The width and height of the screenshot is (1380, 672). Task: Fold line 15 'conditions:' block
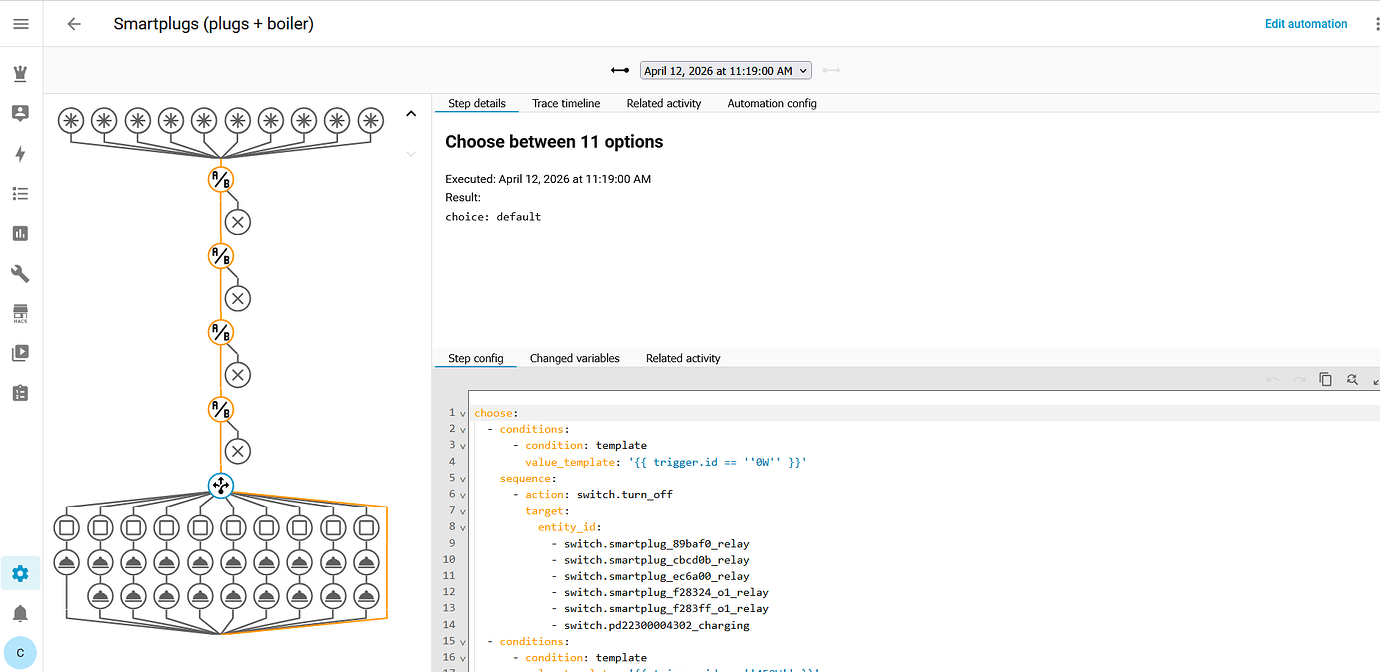coord(463,641)
